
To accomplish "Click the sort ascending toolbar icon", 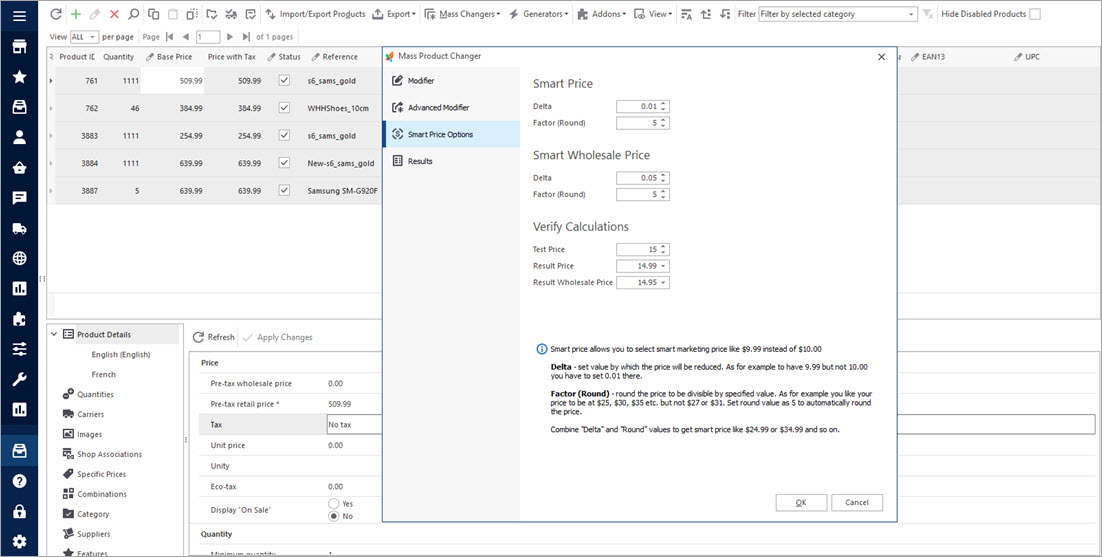I will (x=706, y=13).
